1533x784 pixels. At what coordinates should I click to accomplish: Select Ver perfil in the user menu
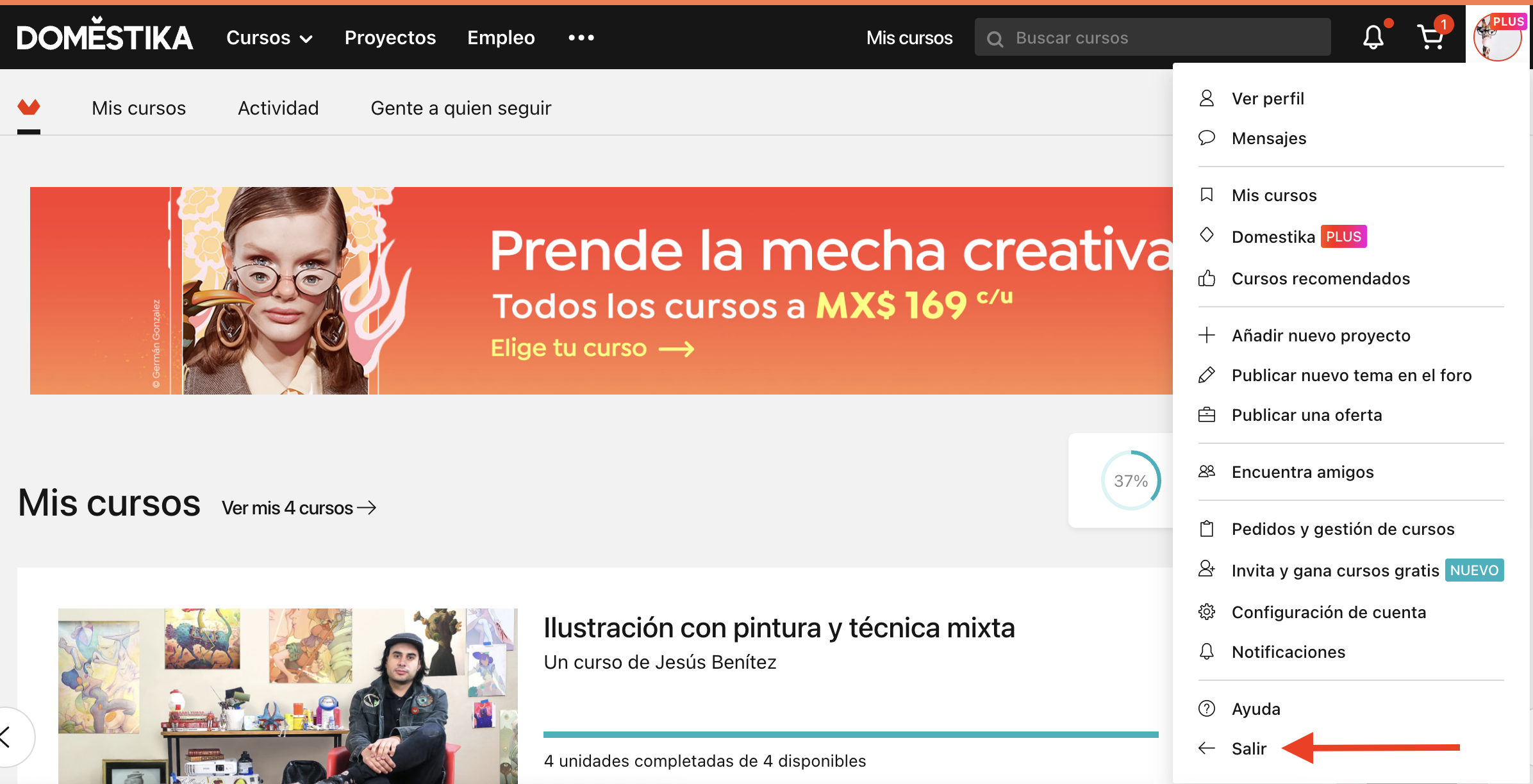pos(1268,99)
